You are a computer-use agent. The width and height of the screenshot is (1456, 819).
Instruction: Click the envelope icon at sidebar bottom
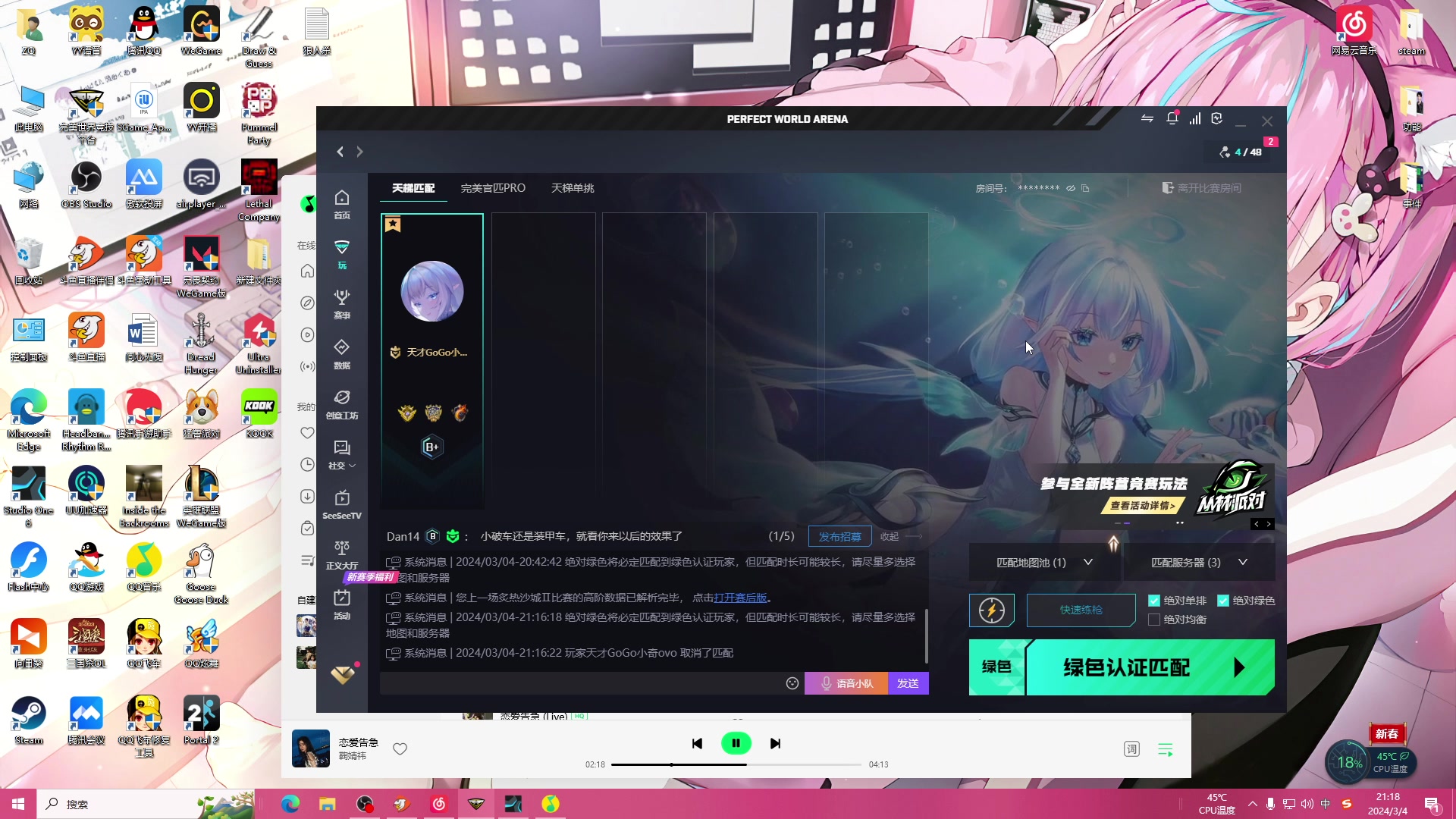point(343,674)
